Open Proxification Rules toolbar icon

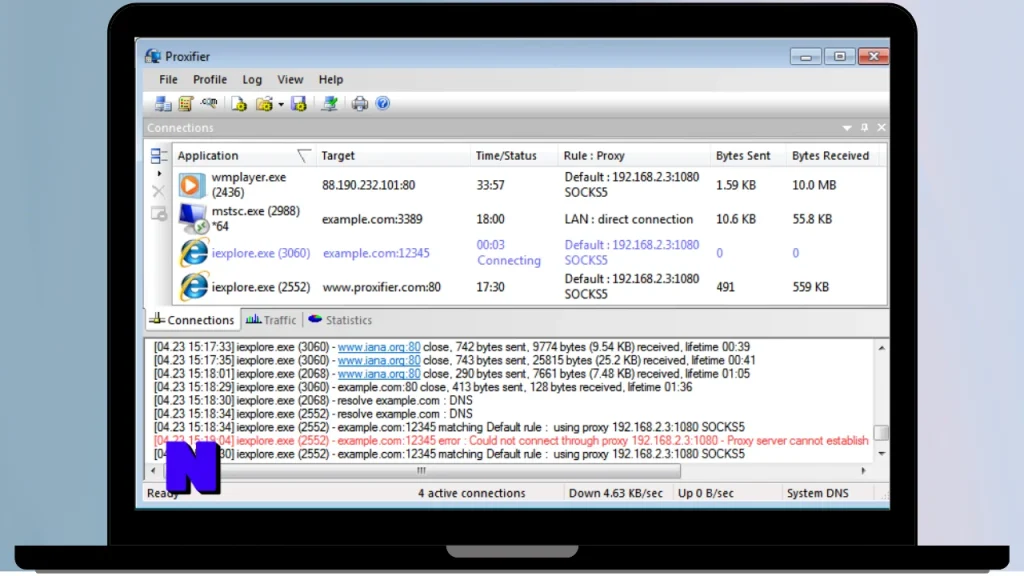[x=186, y=104]
